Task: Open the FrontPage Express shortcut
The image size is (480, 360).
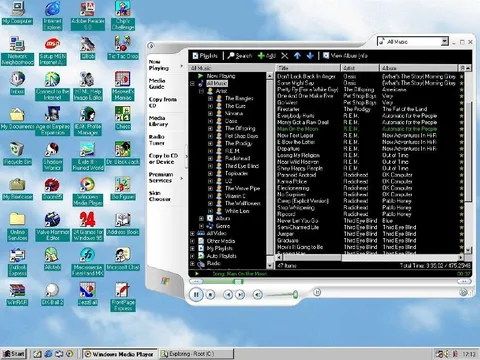Action: click(x=123, y=297)
